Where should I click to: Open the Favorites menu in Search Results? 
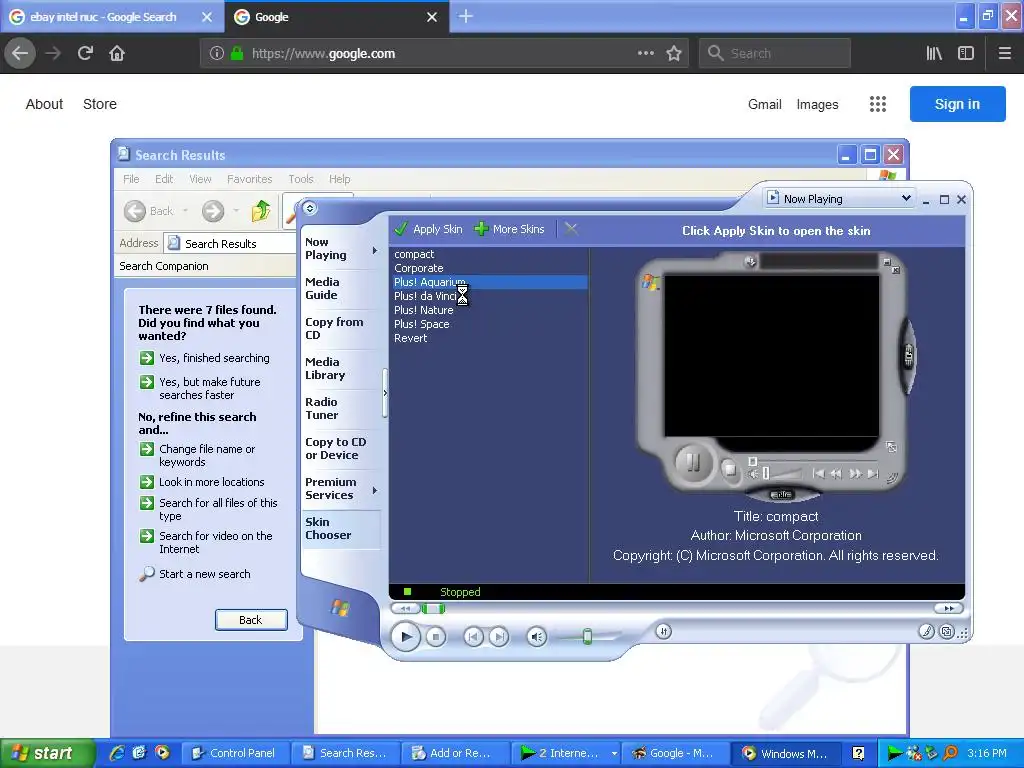(x=249, y=179)
